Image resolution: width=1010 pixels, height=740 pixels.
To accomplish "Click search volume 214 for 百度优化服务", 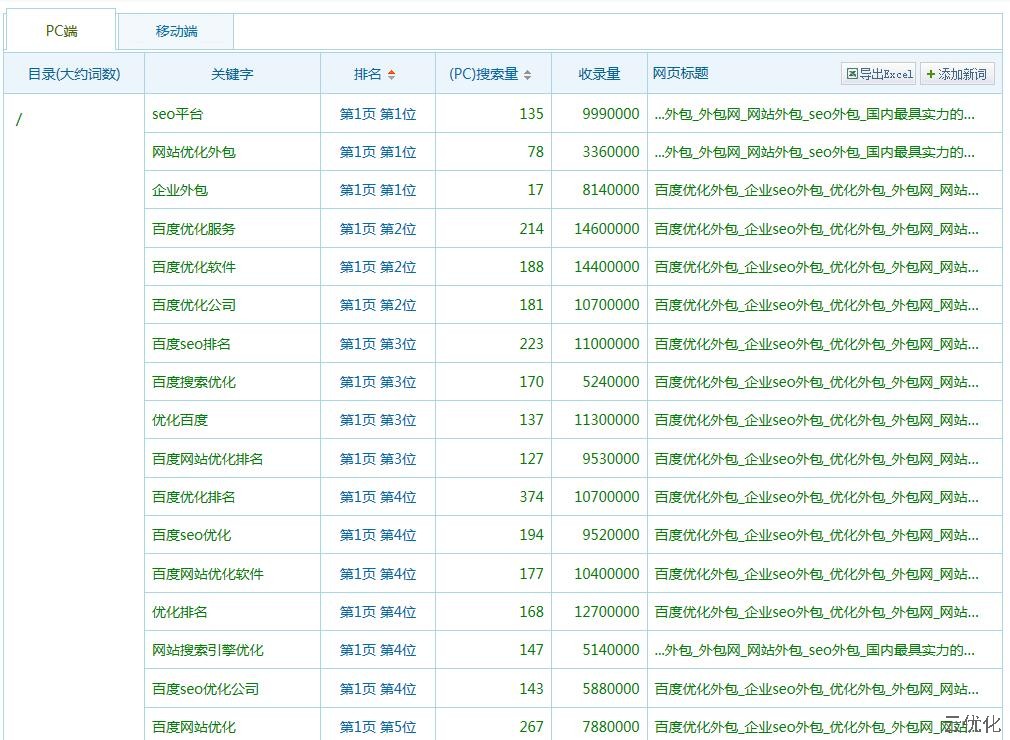I will 531,229.
